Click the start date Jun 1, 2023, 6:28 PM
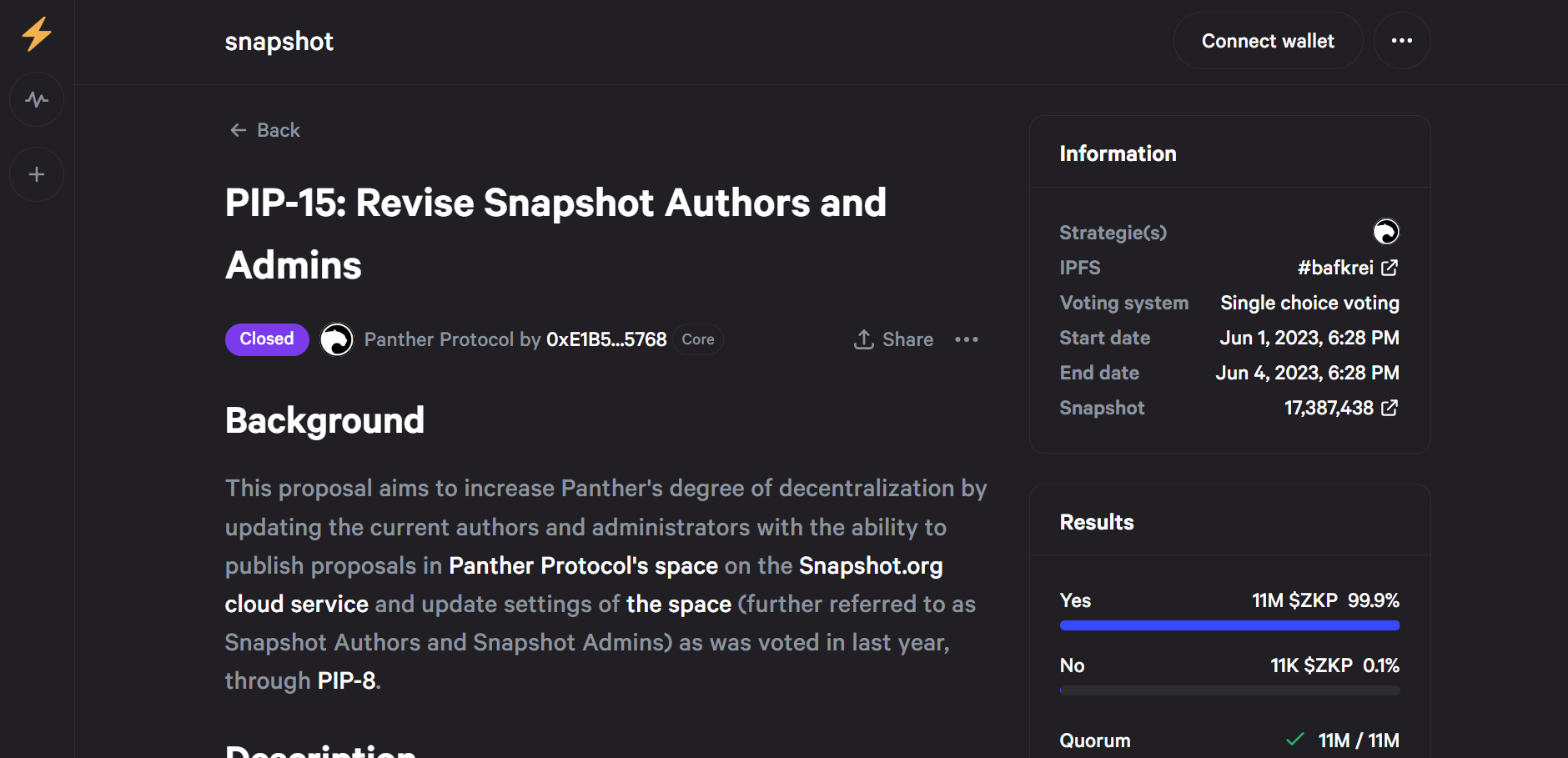The image size is (1568, 758). pos(1309,338)
